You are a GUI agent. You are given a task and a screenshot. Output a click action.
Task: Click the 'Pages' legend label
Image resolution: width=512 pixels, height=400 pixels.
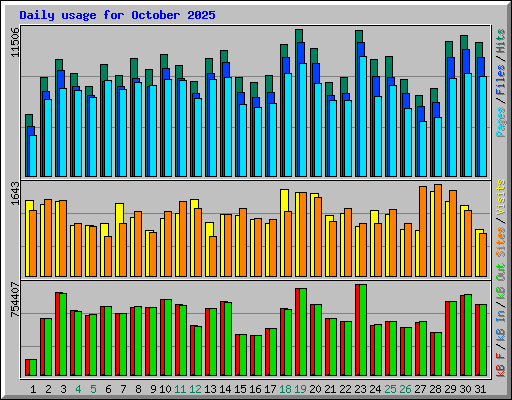(x=501, y=122)
